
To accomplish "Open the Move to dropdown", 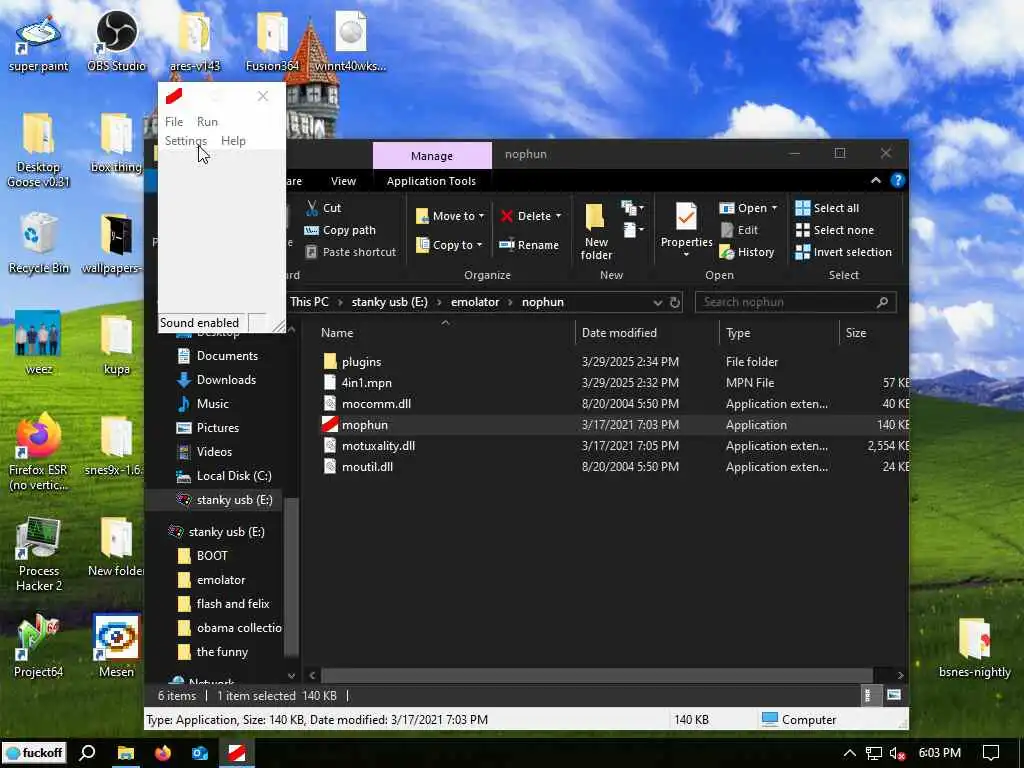I will (451, 216).
